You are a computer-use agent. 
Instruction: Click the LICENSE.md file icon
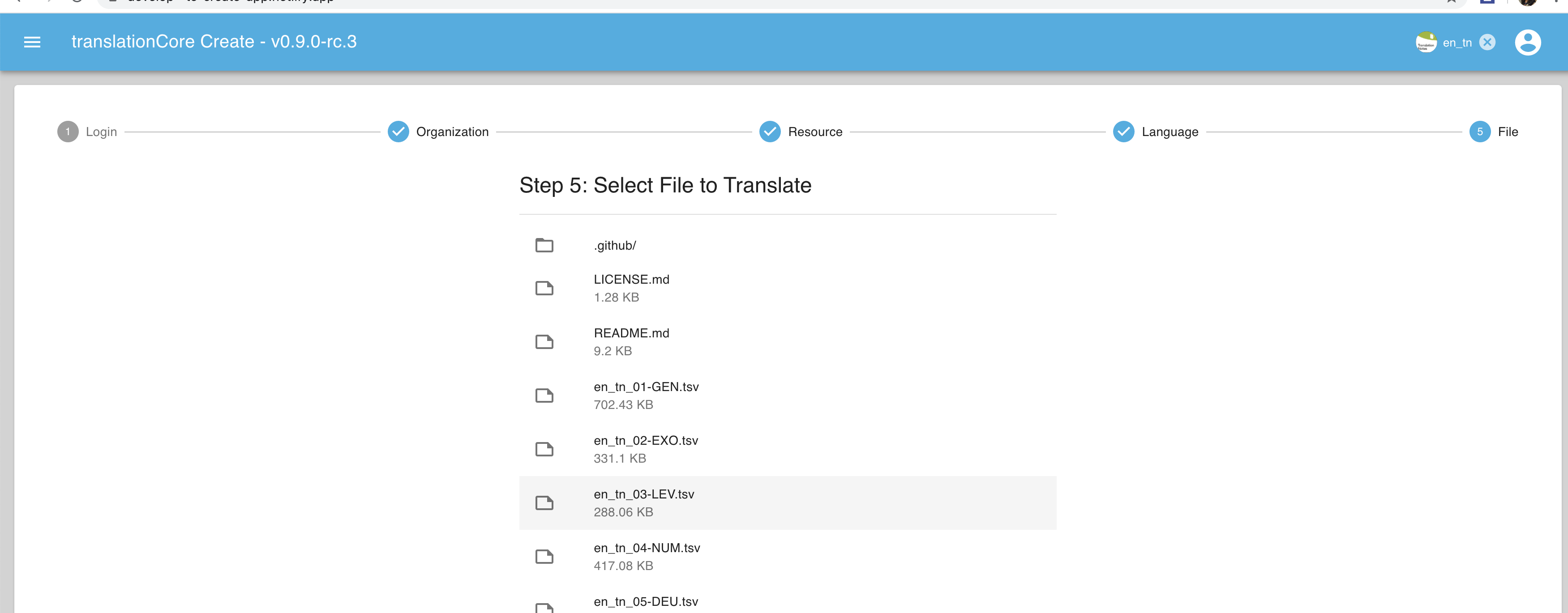(544, 288)
